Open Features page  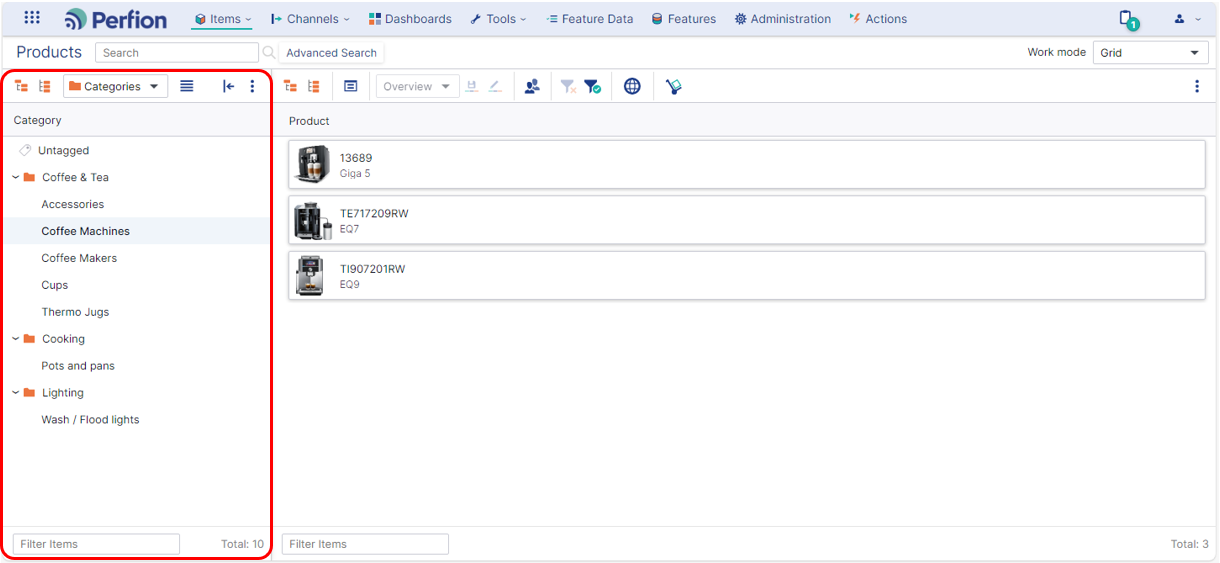pos(684,19)
